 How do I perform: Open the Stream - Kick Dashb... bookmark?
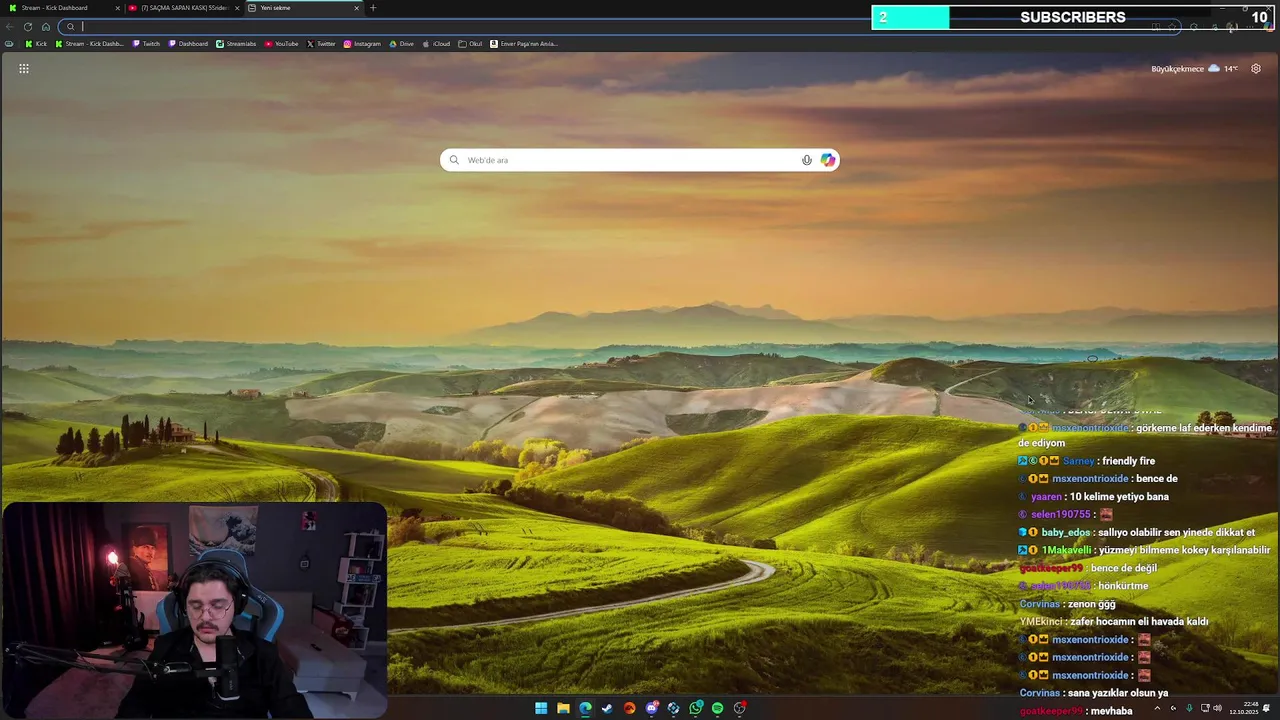pos(89,44)
